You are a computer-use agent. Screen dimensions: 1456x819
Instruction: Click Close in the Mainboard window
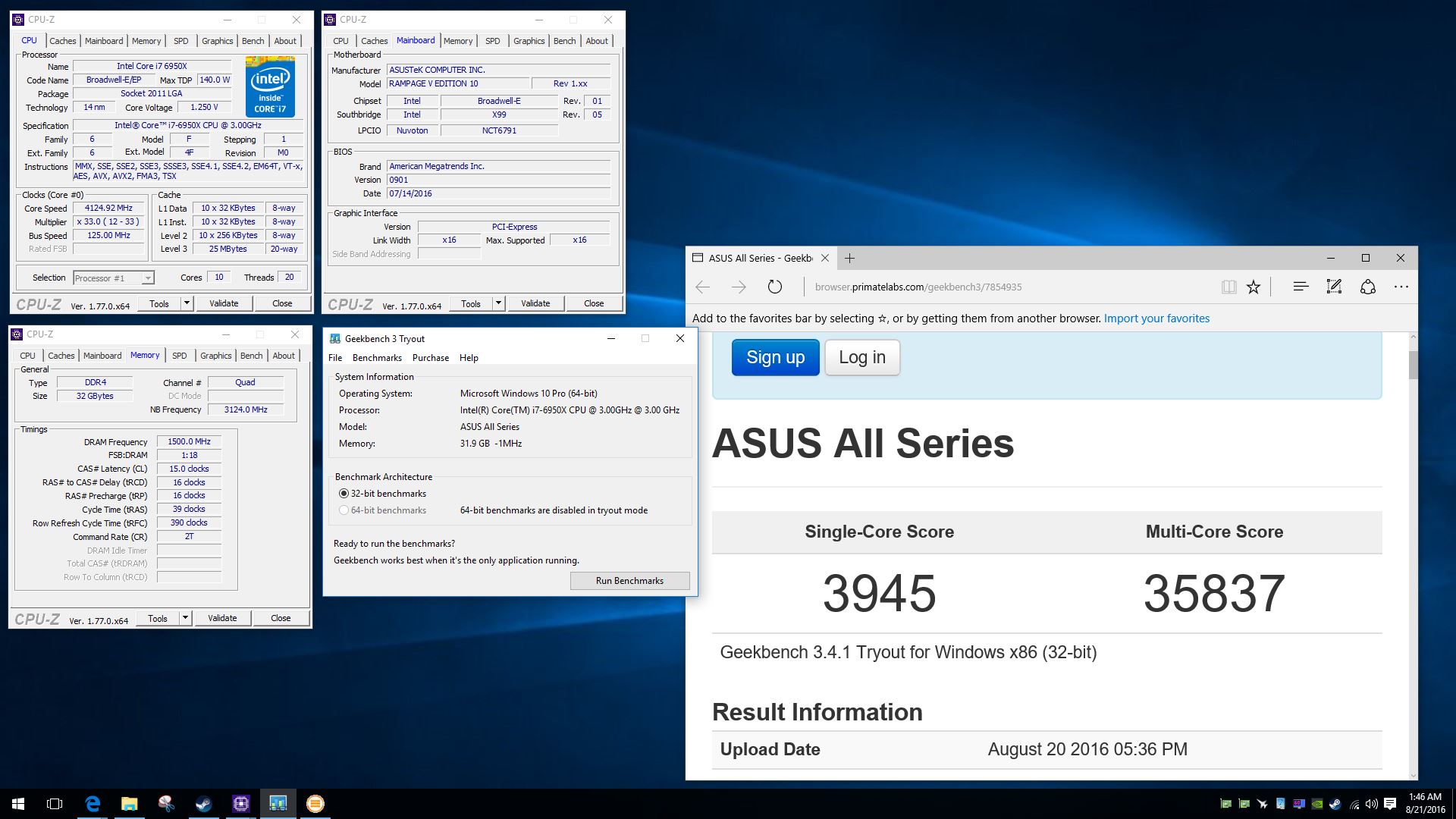click(594, 303)
